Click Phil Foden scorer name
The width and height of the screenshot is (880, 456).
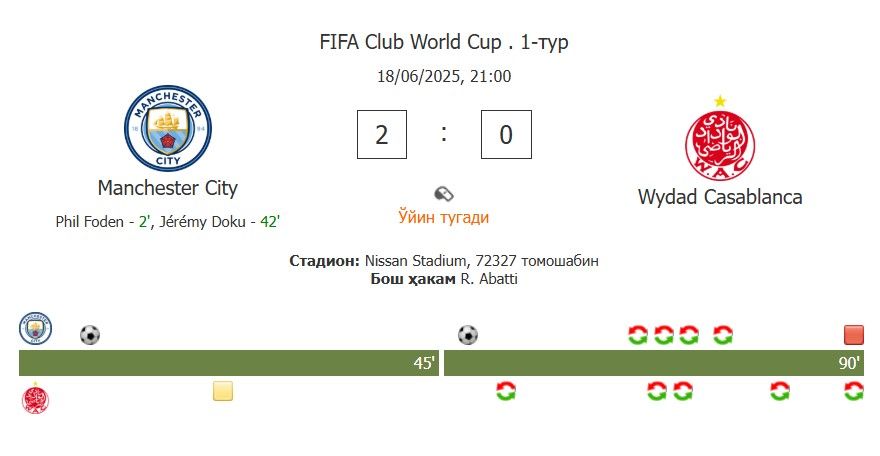click(x=89, y=222)
